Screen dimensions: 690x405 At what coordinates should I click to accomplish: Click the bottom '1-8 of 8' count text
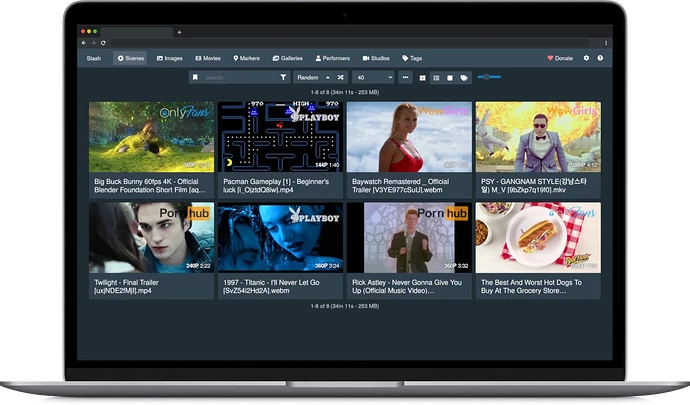click(x=345, y=306)
